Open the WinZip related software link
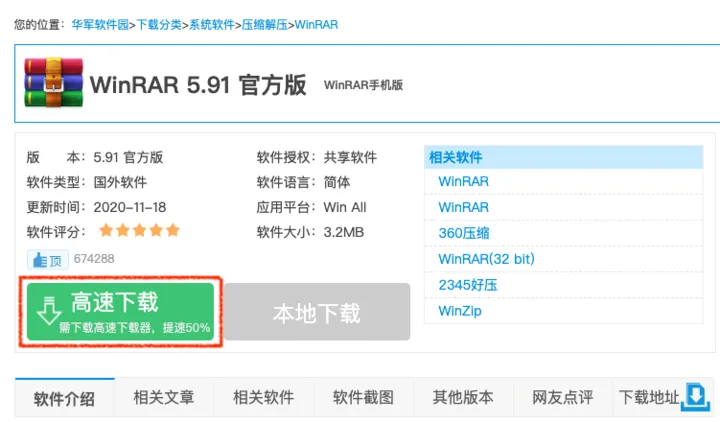720x422 pixels. click(460, 311)
